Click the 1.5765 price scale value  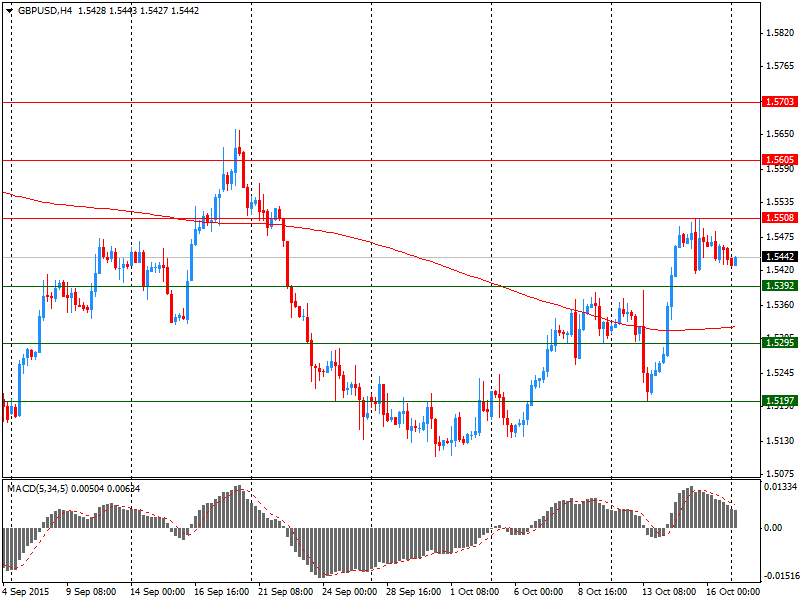tap(781, 66)
